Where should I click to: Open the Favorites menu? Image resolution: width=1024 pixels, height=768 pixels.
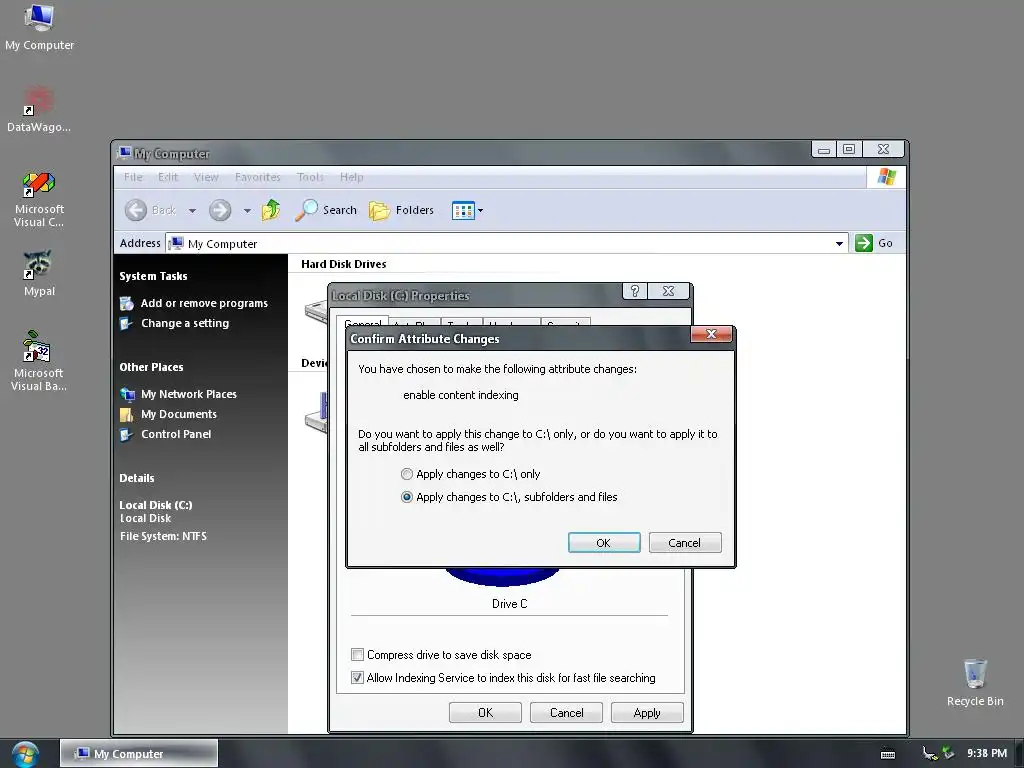coord(257,177)
